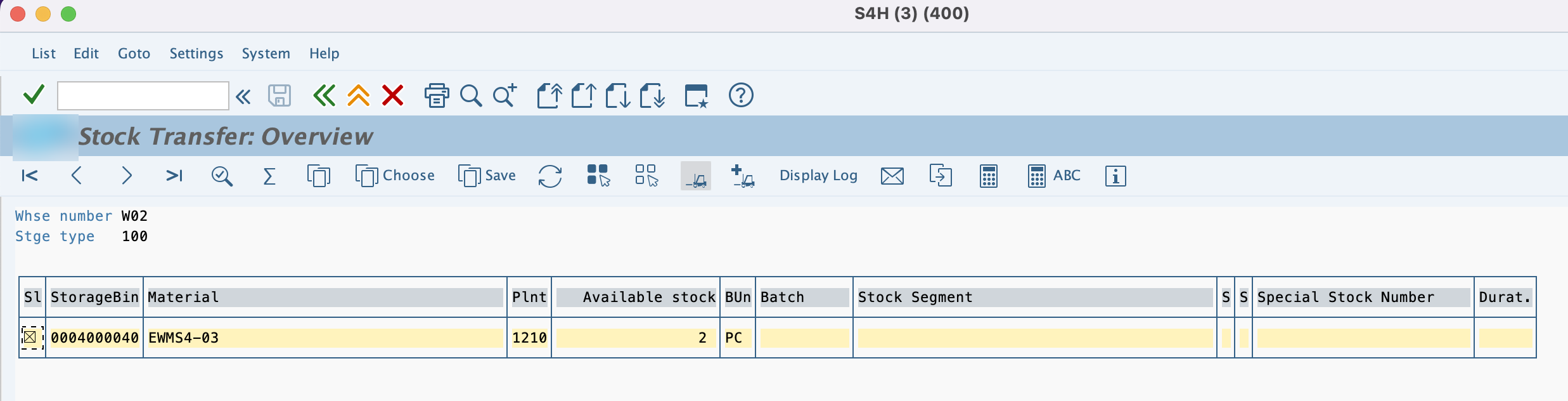Click Find Next magnifier plus icon
Image resolution: width=1568 pixels, height=401 pixels.
(x=505, y=96)
